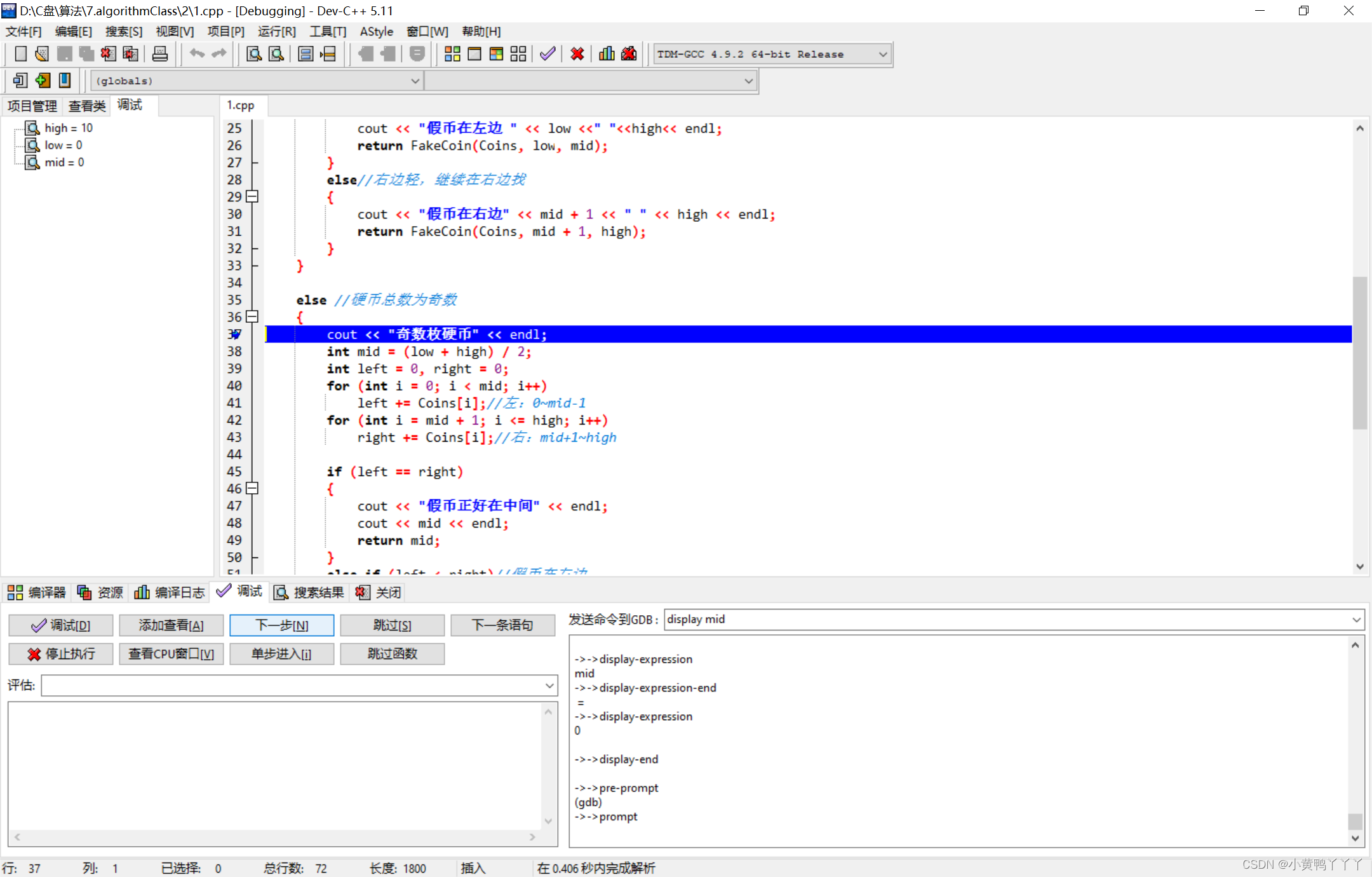Click the New file toolbar icon

click(20, 54)
